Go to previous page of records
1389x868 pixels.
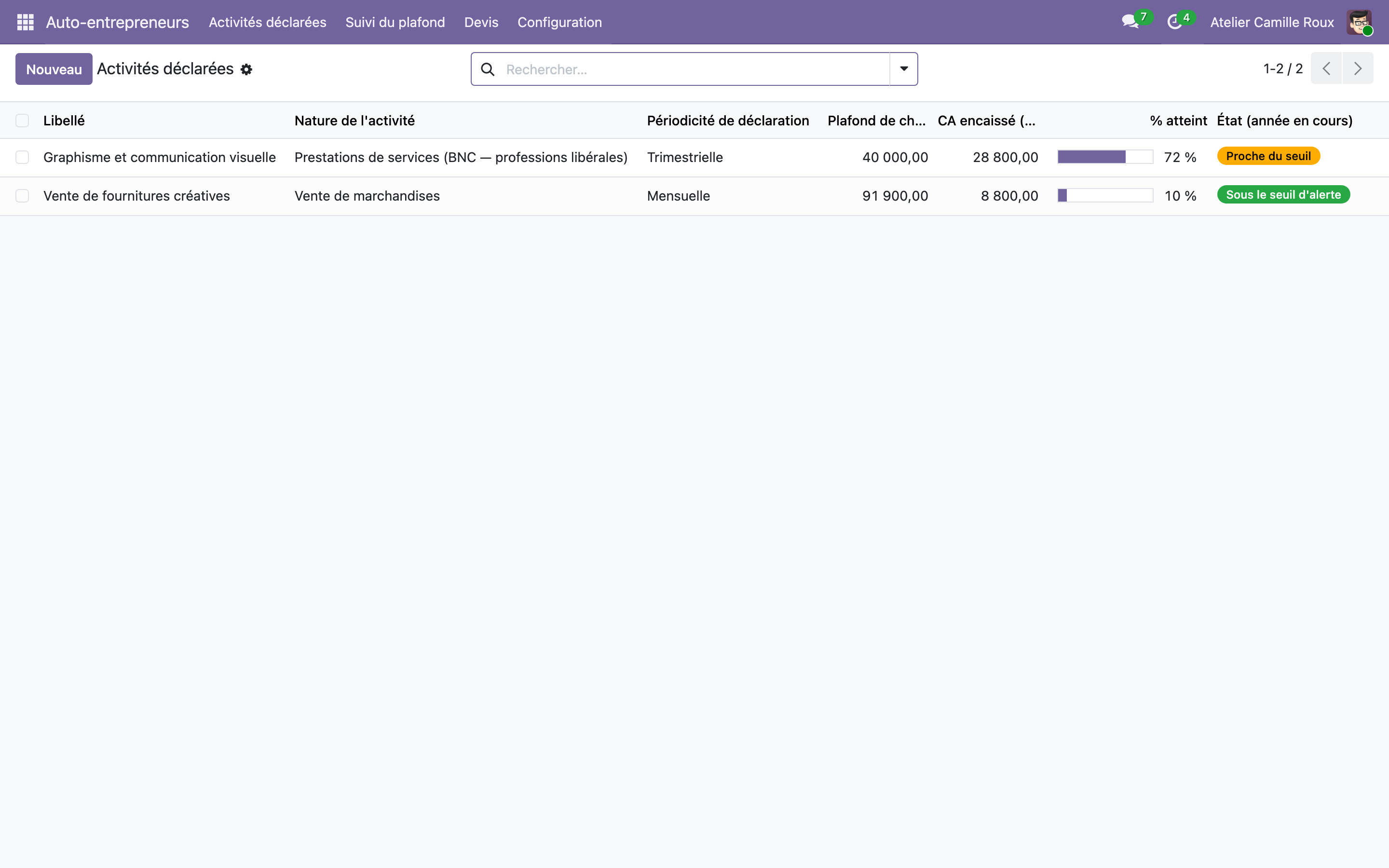tap(1326, 68)
